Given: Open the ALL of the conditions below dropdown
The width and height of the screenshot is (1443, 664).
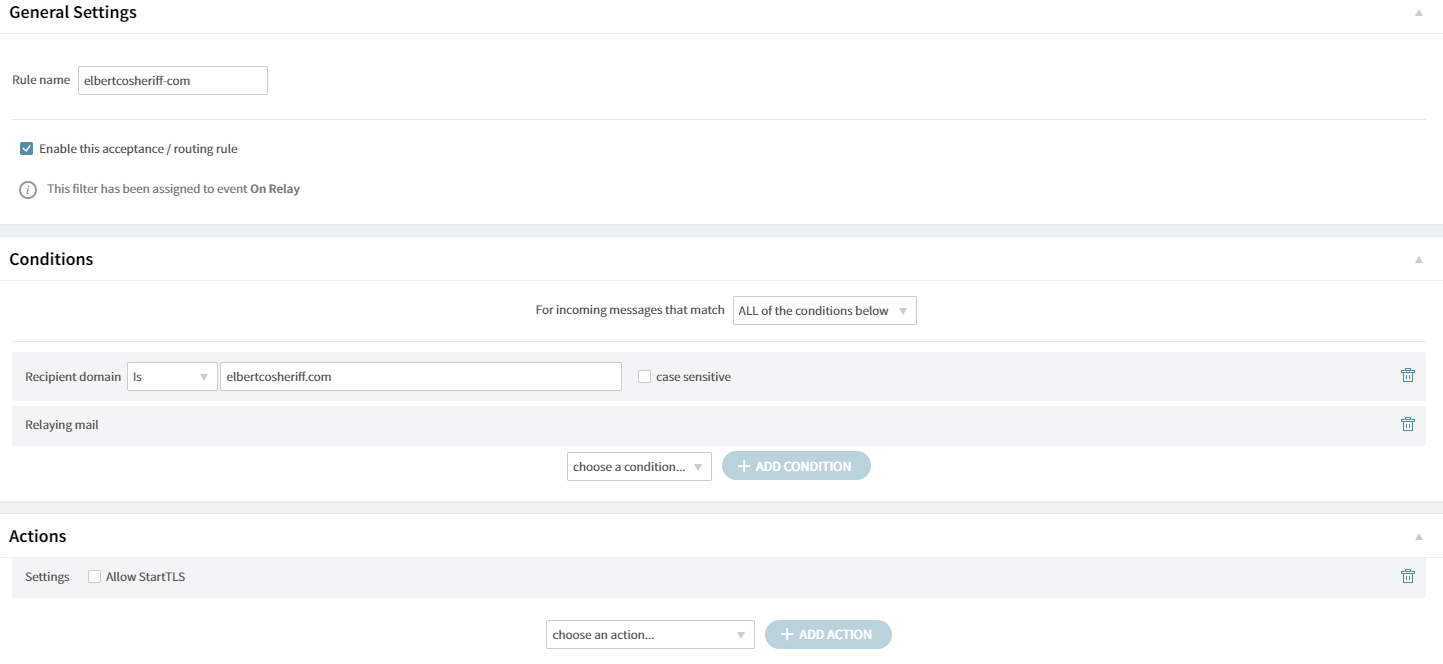Looking at the screenshot, I should point(824,311).
